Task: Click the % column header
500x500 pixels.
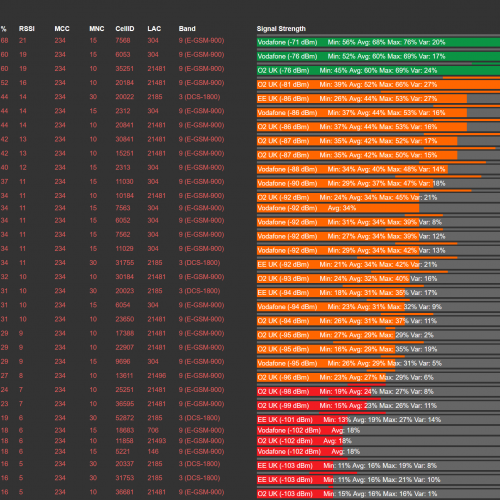Action: pos(4,29)
